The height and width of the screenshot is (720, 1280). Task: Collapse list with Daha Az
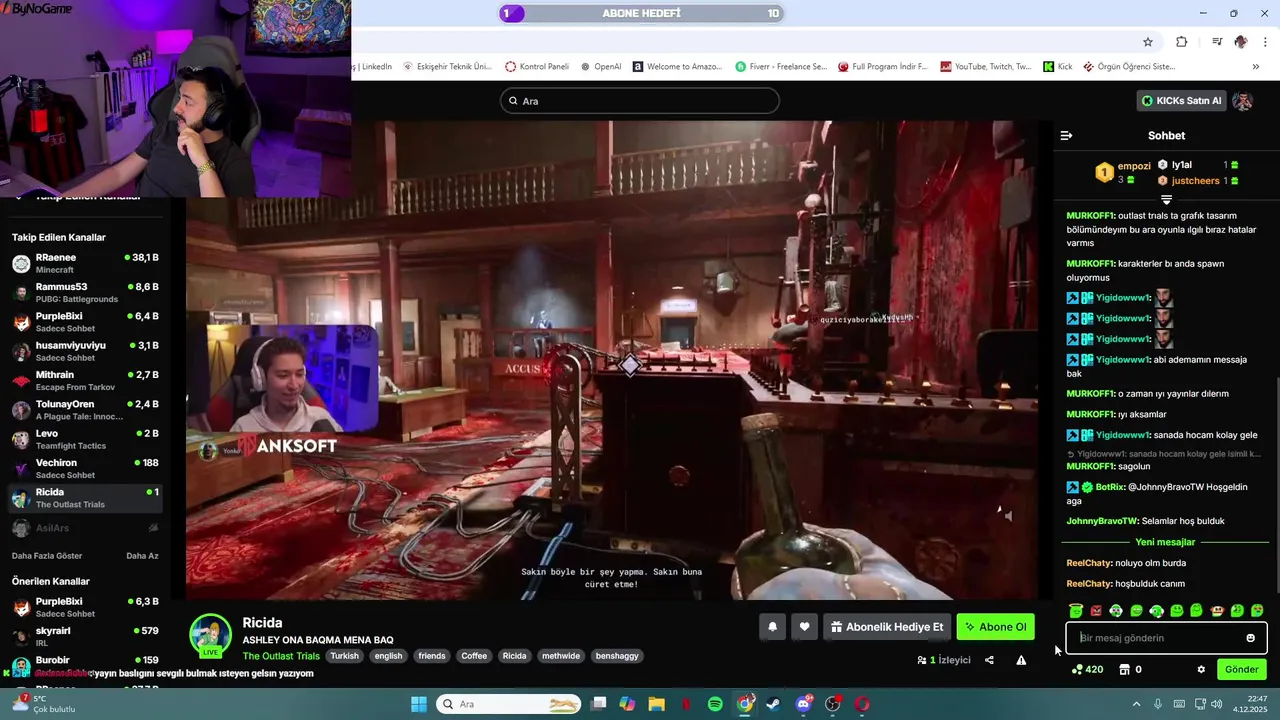142,555
